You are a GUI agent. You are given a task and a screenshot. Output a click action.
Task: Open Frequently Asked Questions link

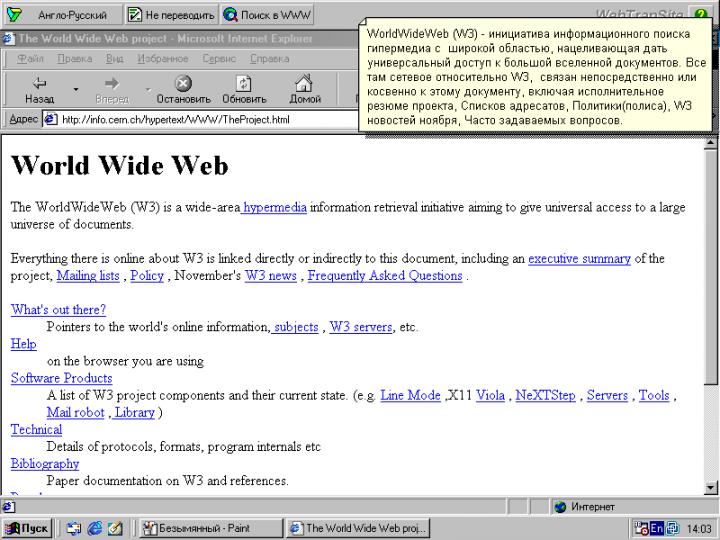tap(385, 276)
